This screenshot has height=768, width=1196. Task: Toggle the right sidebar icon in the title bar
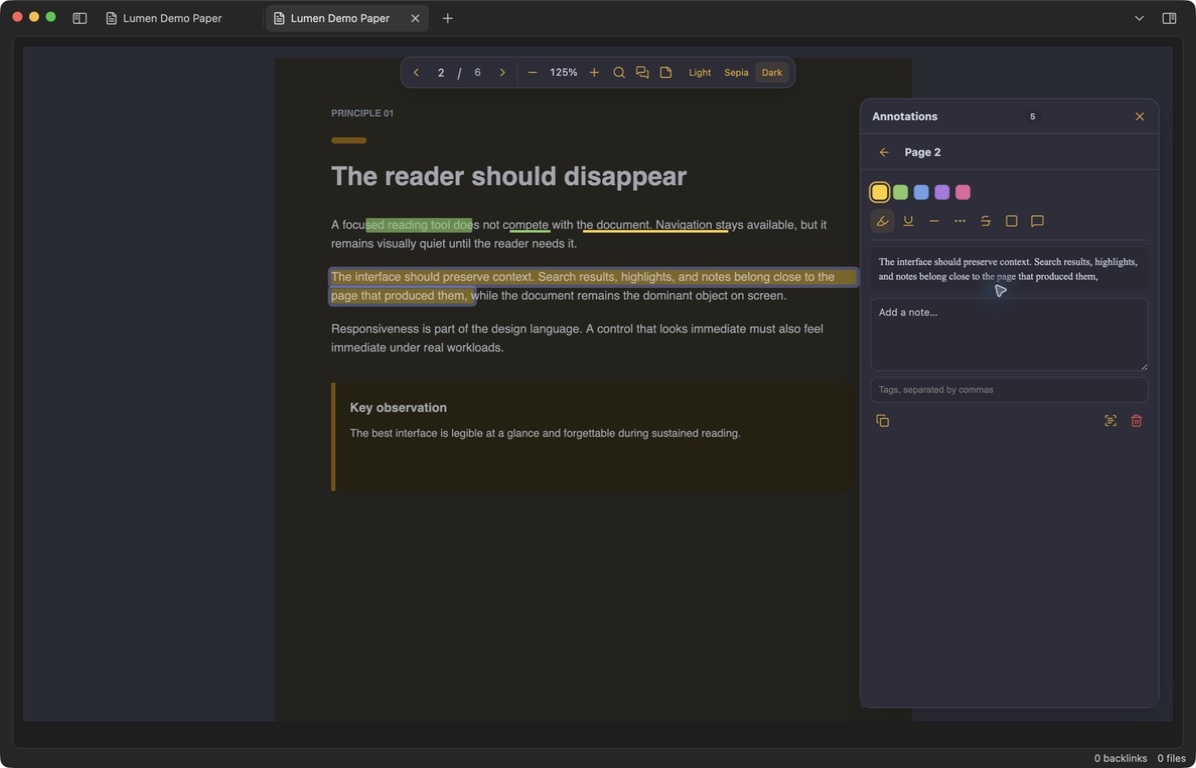point(1169,18)
